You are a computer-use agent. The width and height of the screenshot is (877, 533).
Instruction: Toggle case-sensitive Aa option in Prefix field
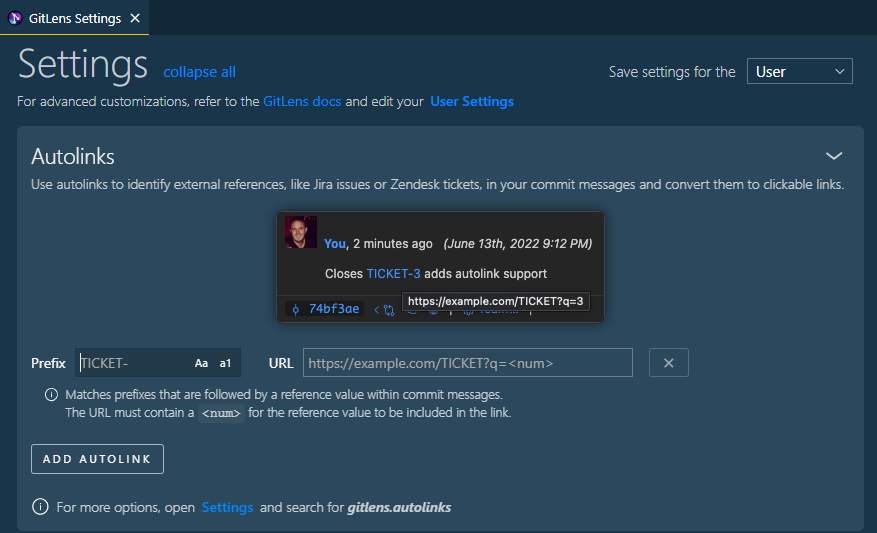201,363
